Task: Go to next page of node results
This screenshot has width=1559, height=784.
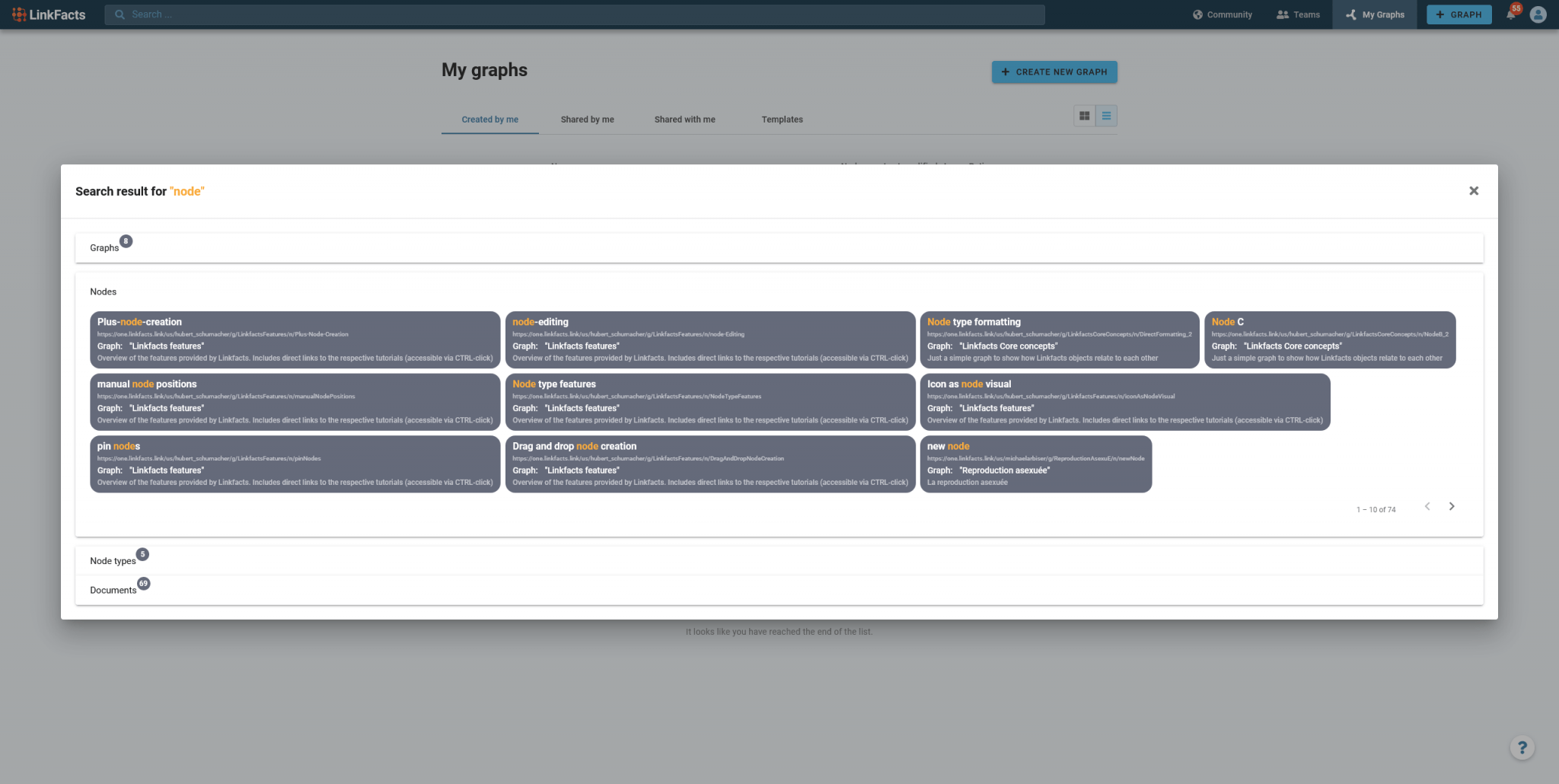Action: coord(1452,506)
